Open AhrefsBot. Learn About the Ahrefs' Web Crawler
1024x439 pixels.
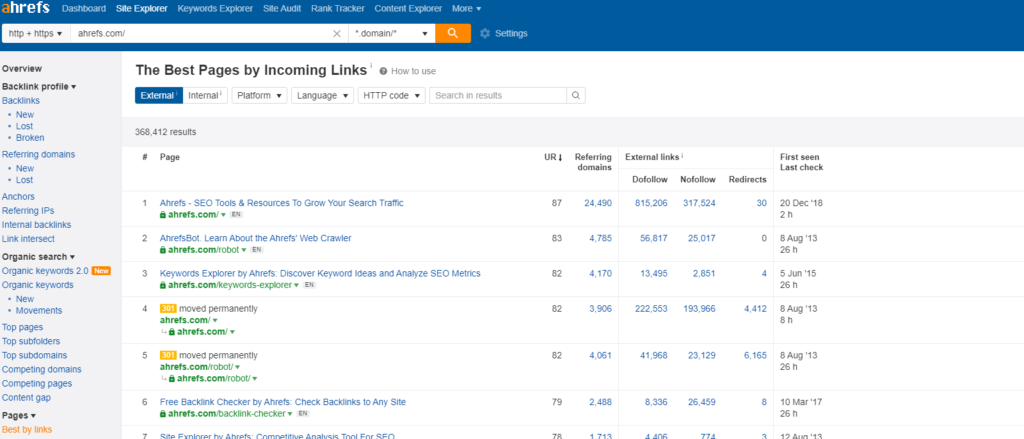(x=255, y=238)
